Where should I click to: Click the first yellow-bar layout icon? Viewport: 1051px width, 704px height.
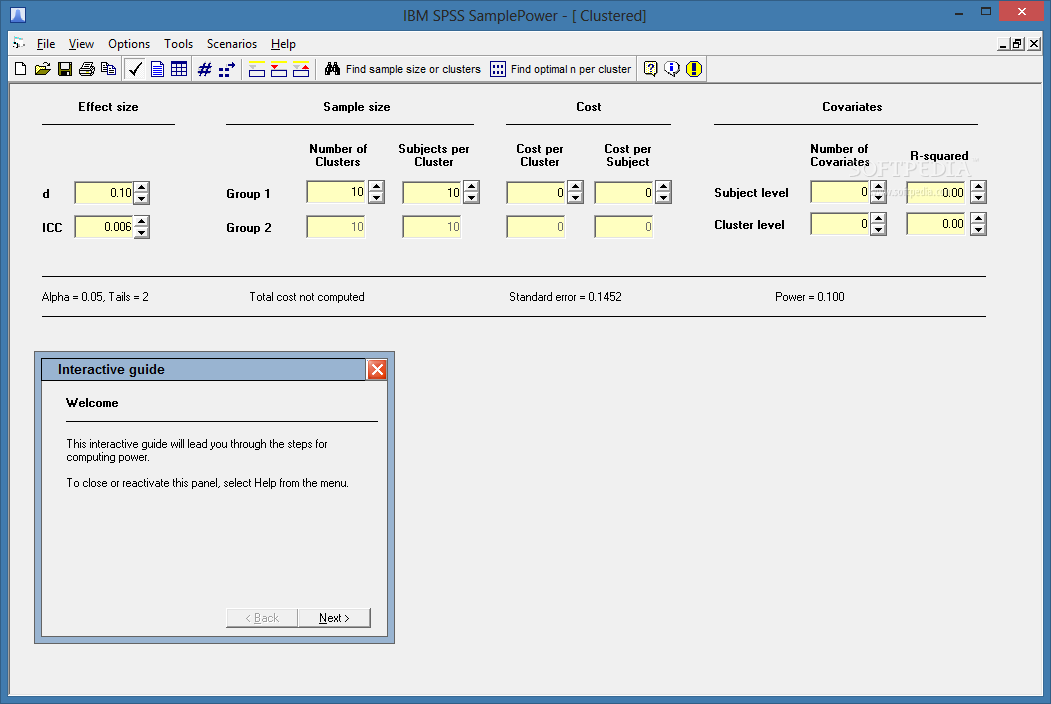click(x=257, y=69)
